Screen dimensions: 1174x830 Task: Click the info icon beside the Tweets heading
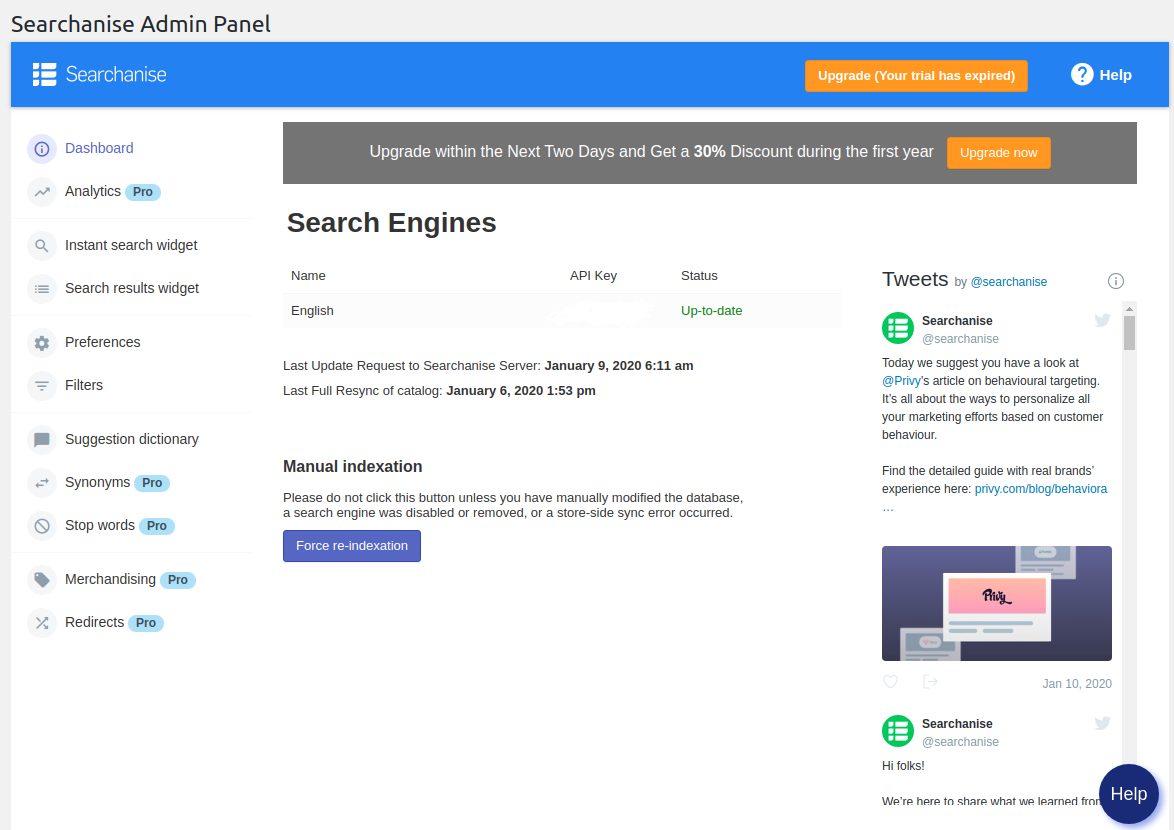[1115, 281]
